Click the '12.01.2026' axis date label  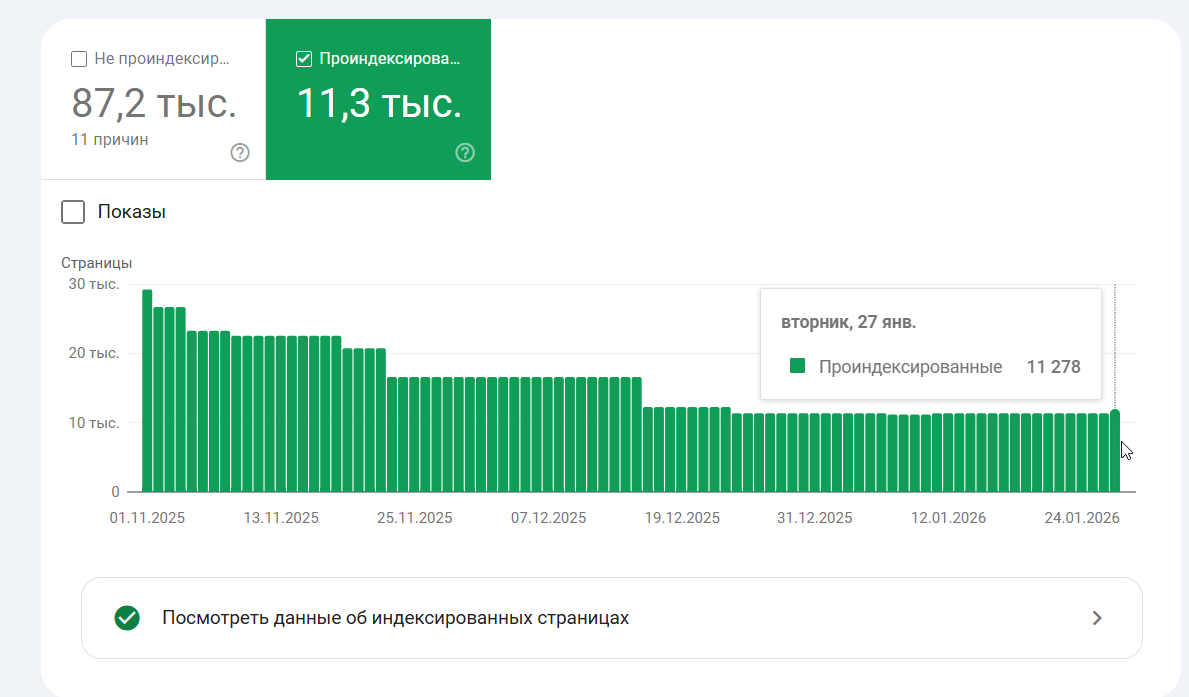coord(949,518)
